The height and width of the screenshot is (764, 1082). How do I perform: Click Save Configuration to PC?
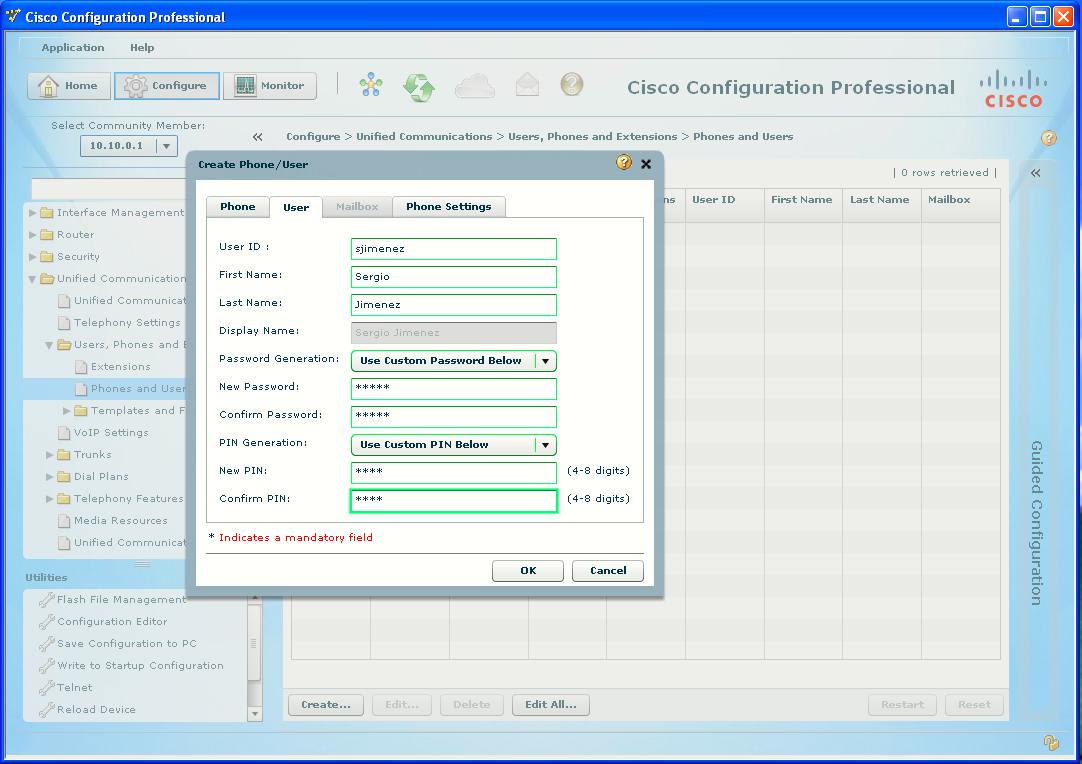(x=127, y=644)
